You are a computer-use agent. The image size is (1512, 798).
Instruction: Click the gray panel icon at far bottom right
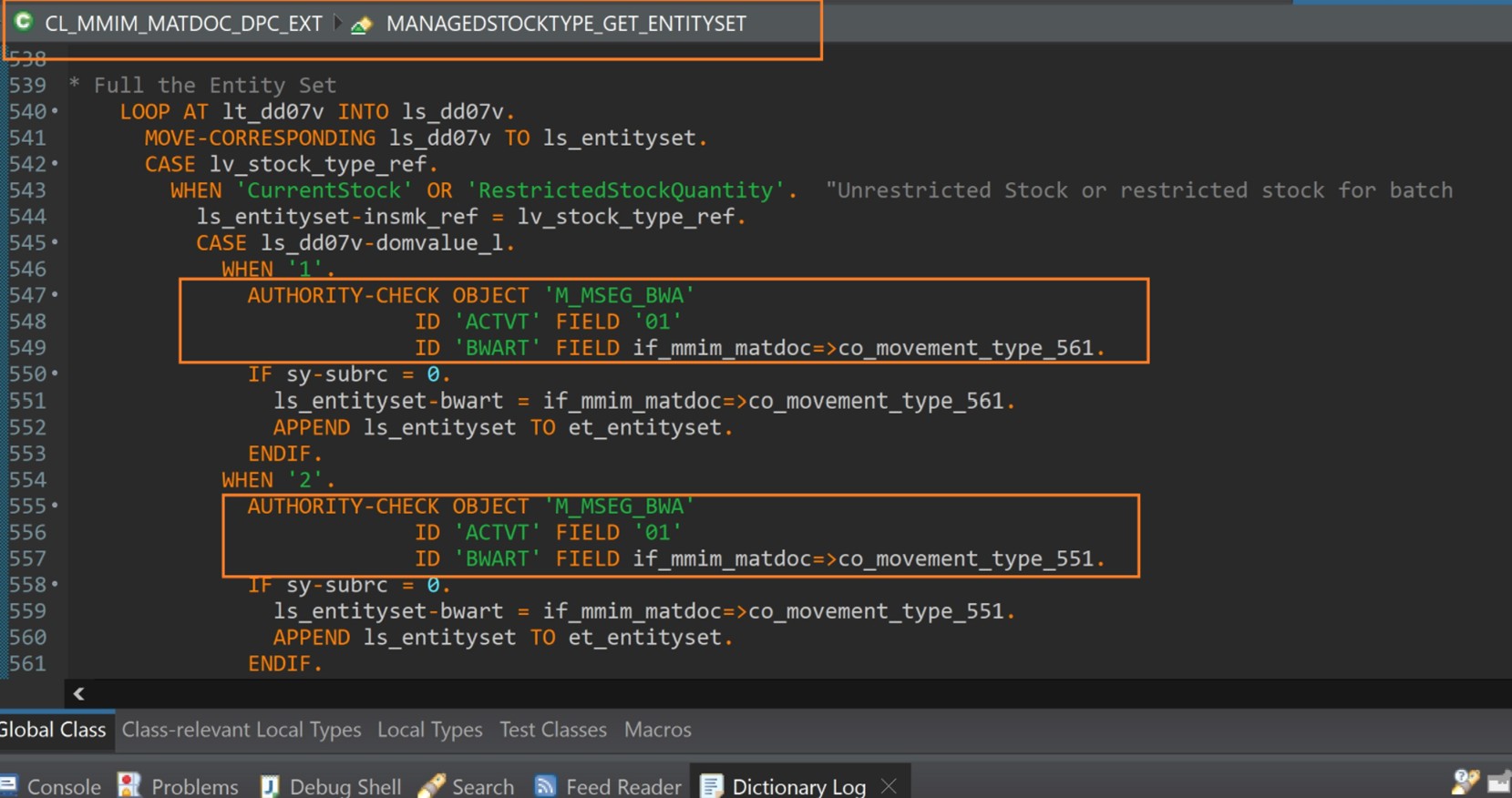1499,782
